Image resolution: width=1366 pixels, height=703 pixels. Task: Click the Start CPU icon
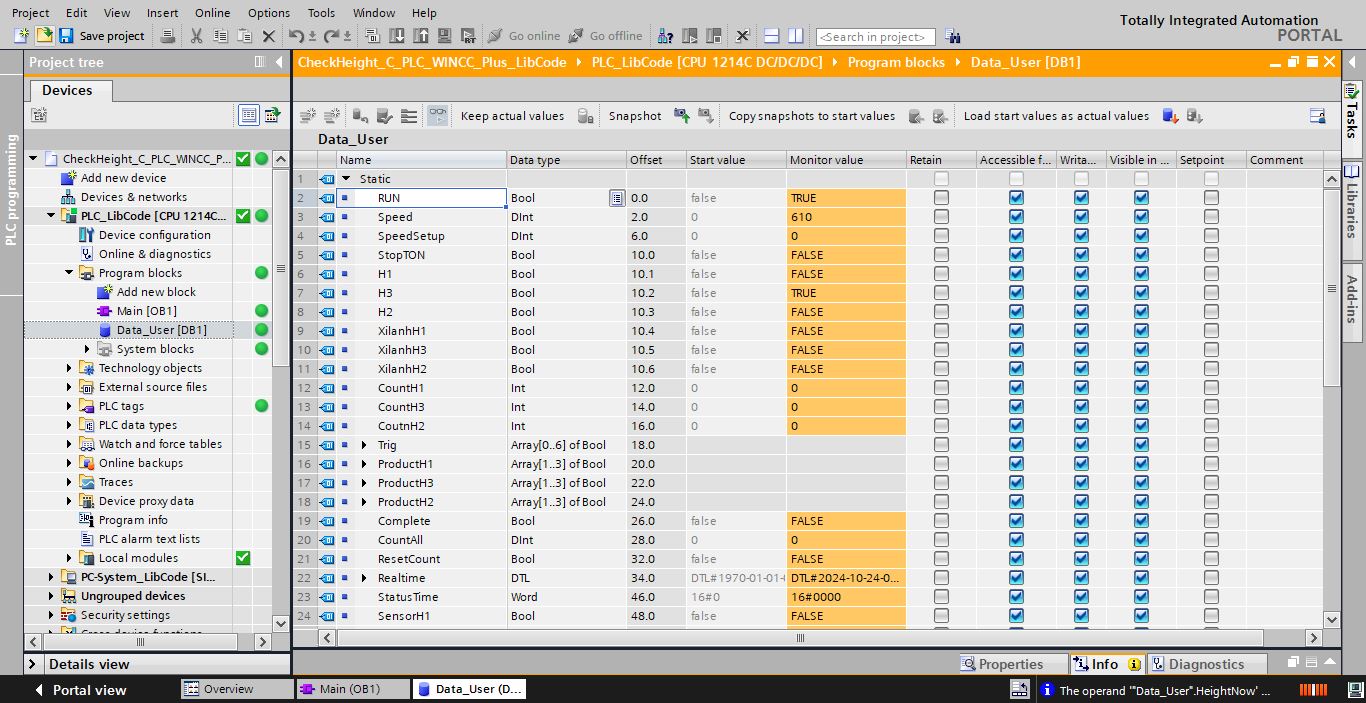click(x=690, y=36)
